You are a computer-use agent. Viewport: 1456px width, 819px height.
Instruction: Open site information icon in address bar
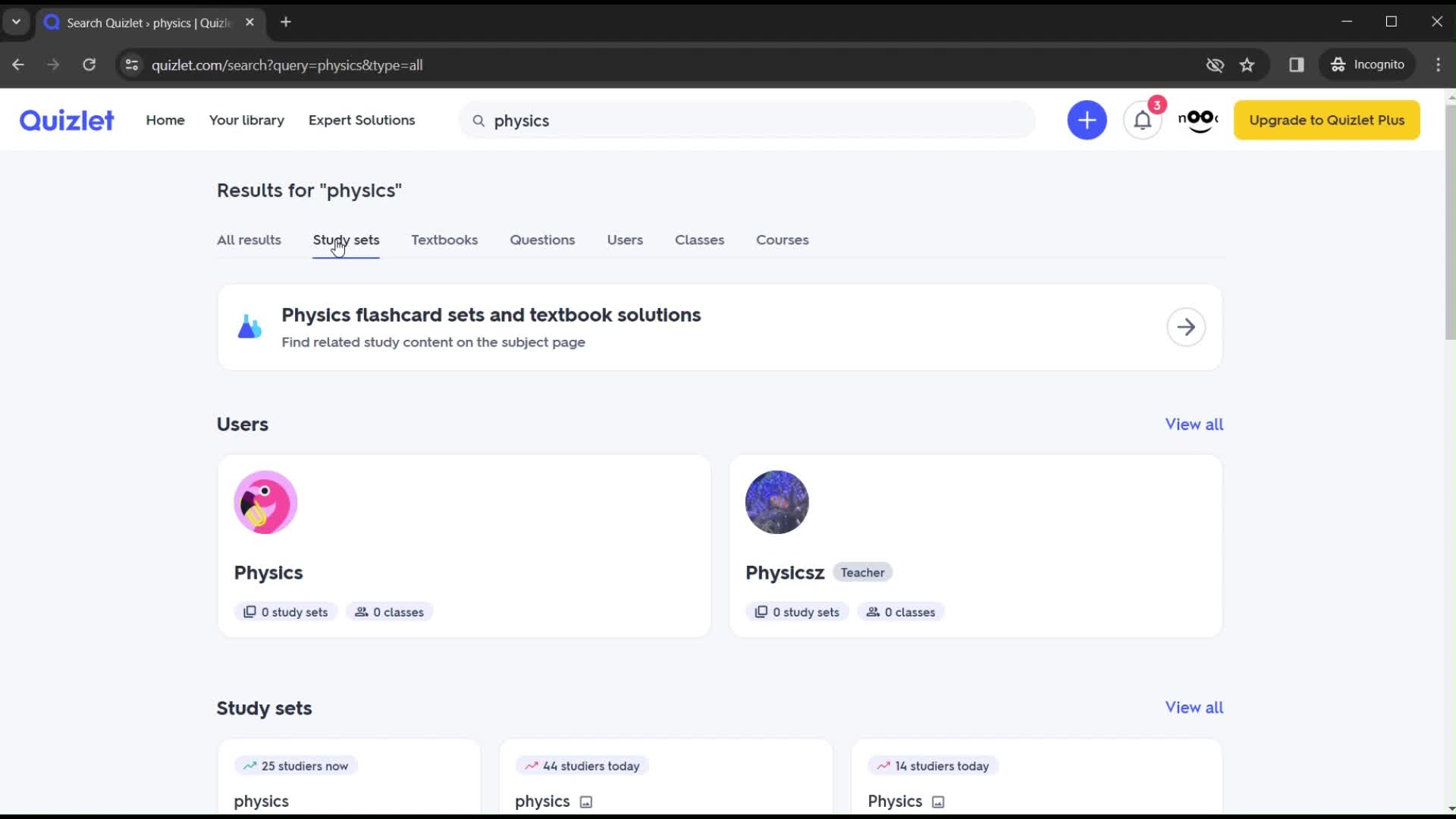pyautogui.click(x=132, y=64)
